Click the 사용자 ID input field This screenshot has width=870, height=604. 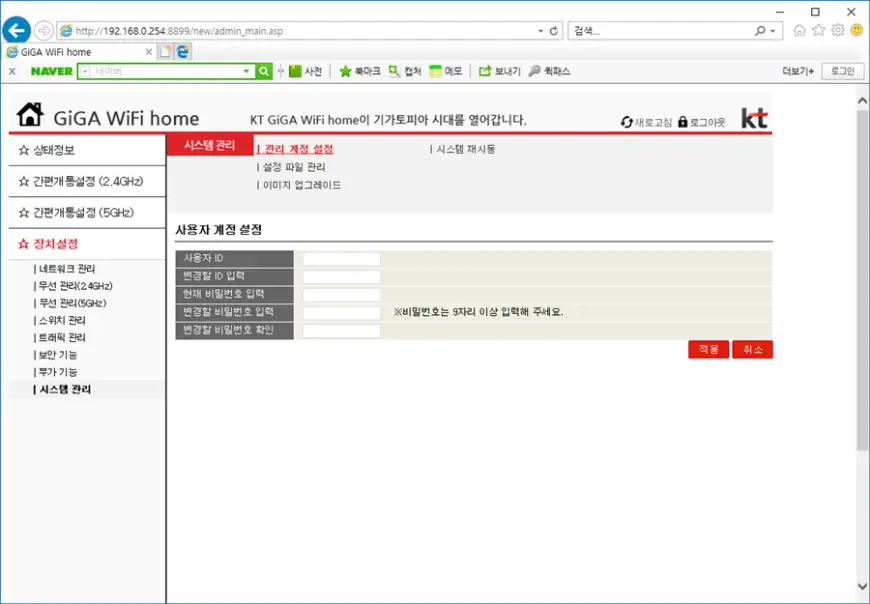pyautogui.click(x=341, y=259)
